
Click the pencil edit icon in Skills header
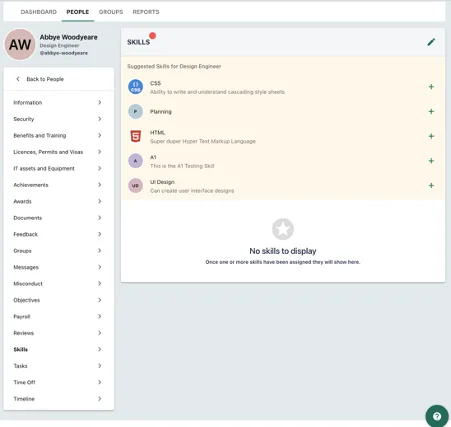pos(431,42)
